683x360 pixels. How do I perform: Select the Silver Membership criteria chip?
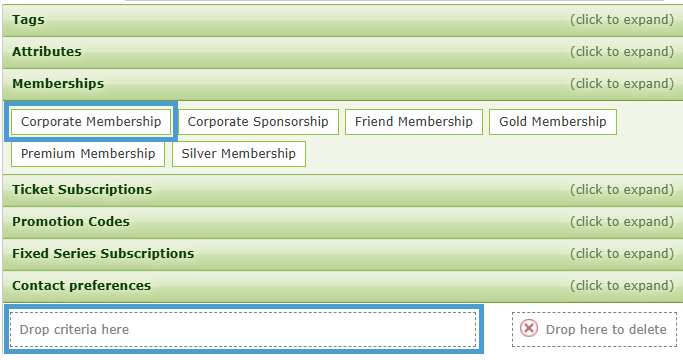pos(239,154)
